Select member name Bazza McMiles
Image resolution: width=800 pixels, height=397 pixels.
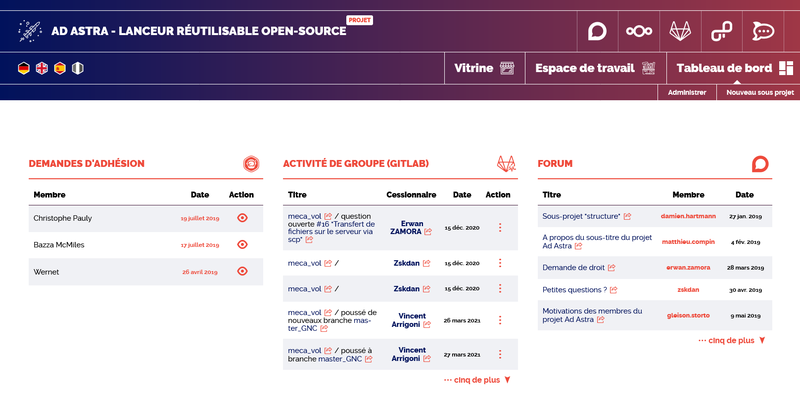coord(59,245)
